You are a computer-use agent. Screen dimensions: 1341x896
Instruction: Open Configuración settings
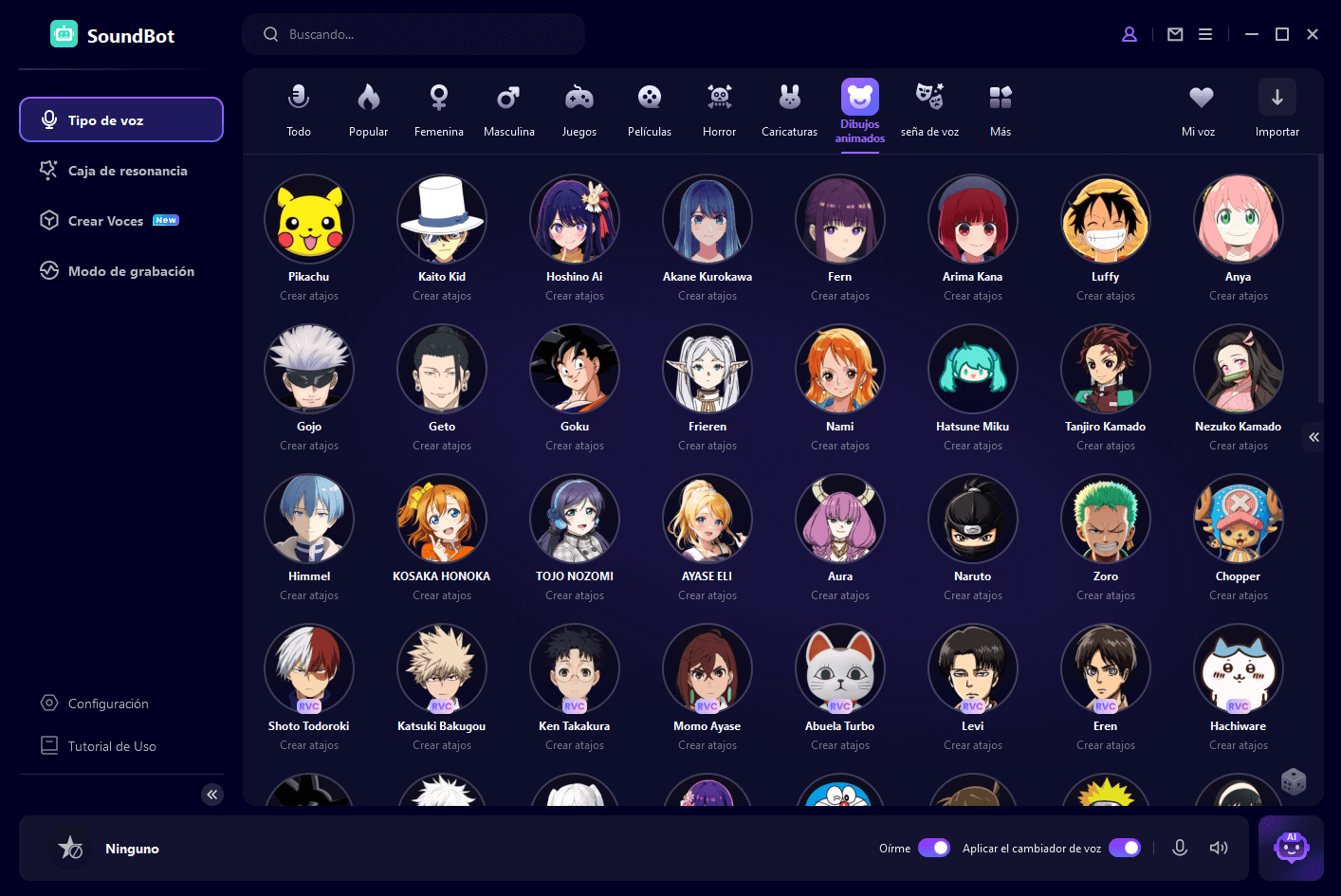[x=95, y=704]
